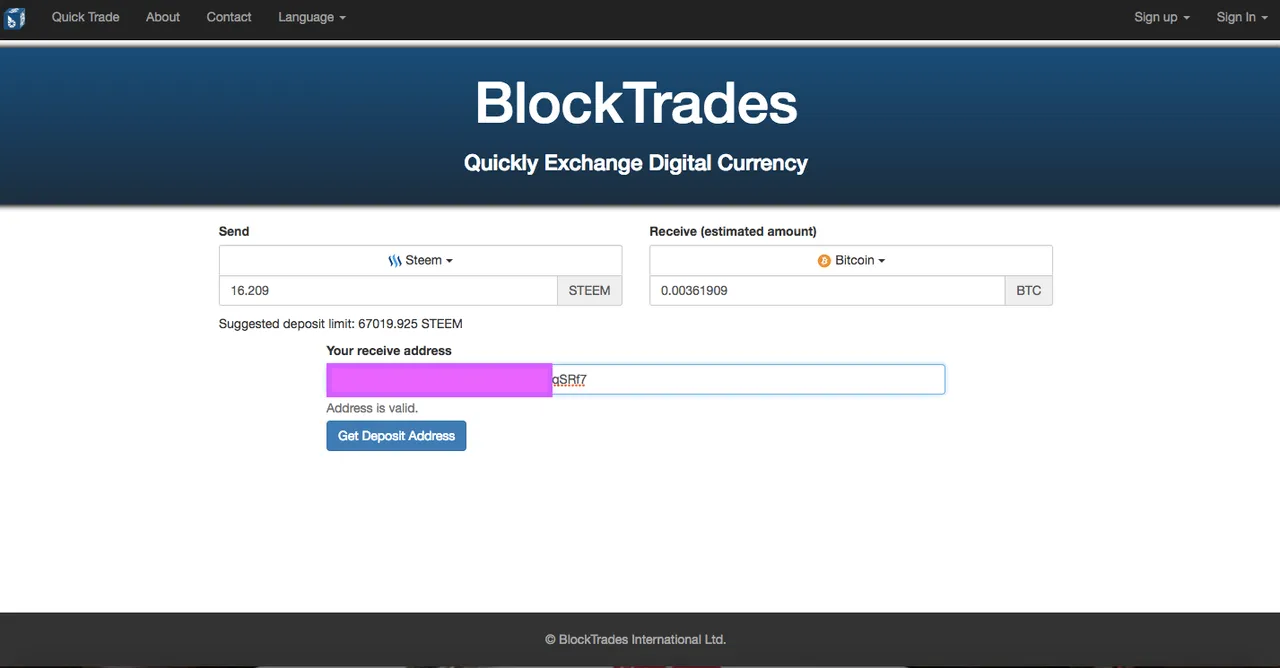
Task: Click the Get Deposit Address button
Action: (x=396, y=436)
